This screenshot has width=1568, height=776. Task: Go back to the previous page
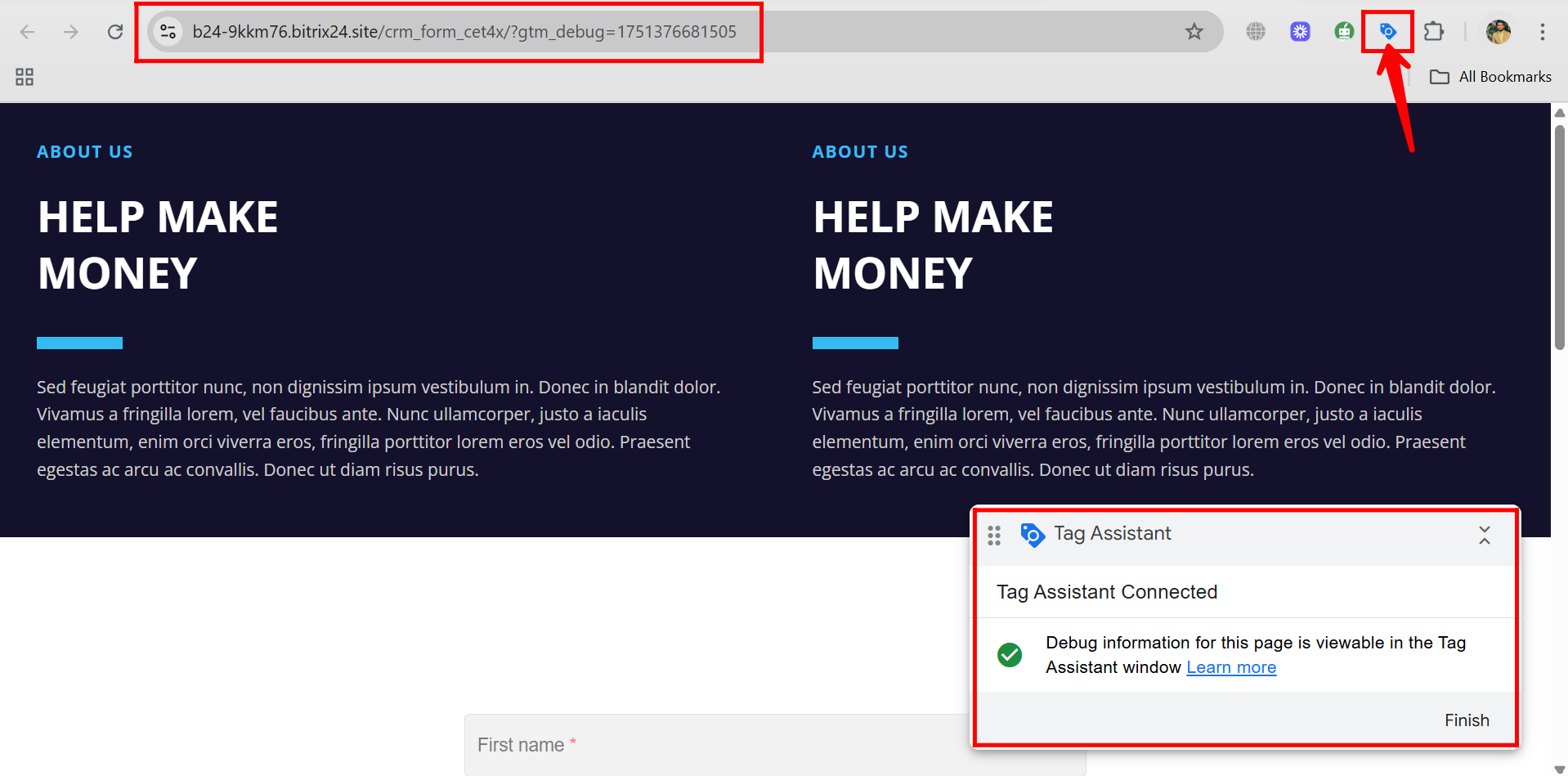click(x=27, y=32)
